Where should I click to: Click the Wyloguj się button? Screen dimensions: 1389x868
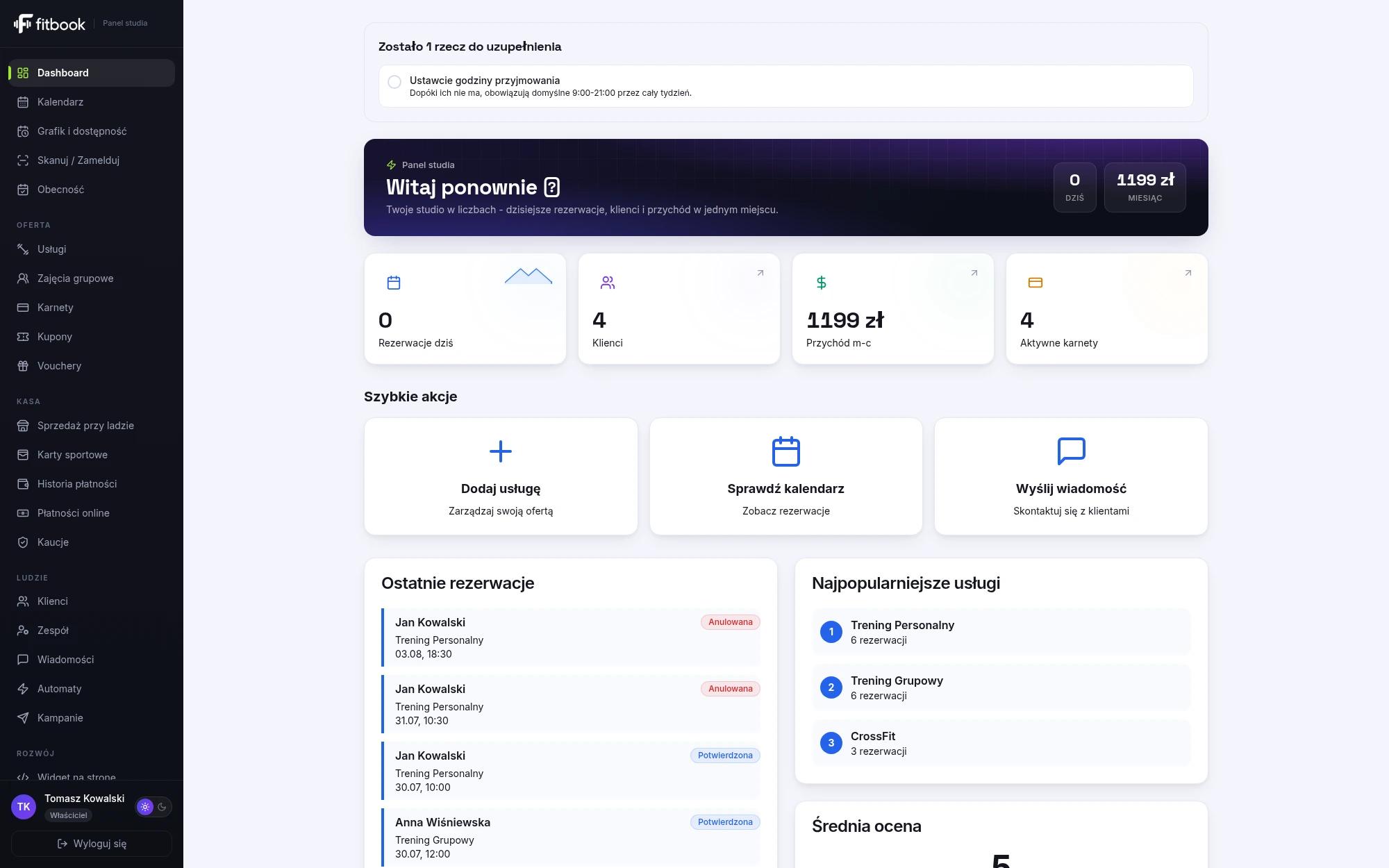(x=92, y=844)
